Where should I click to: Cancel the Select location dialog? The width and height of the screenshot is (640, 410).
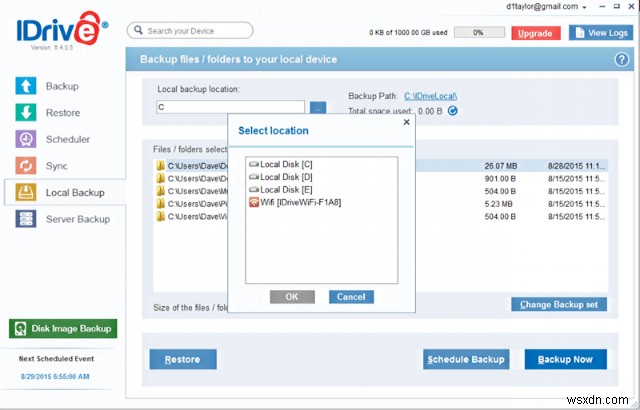[351, 297]
